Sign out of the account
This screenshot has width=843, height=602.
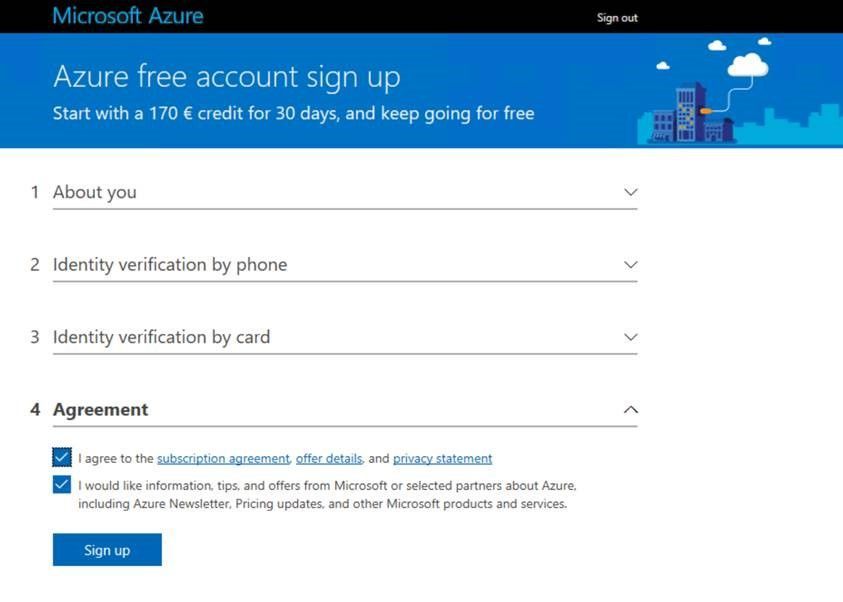click(x=617, y=18)
